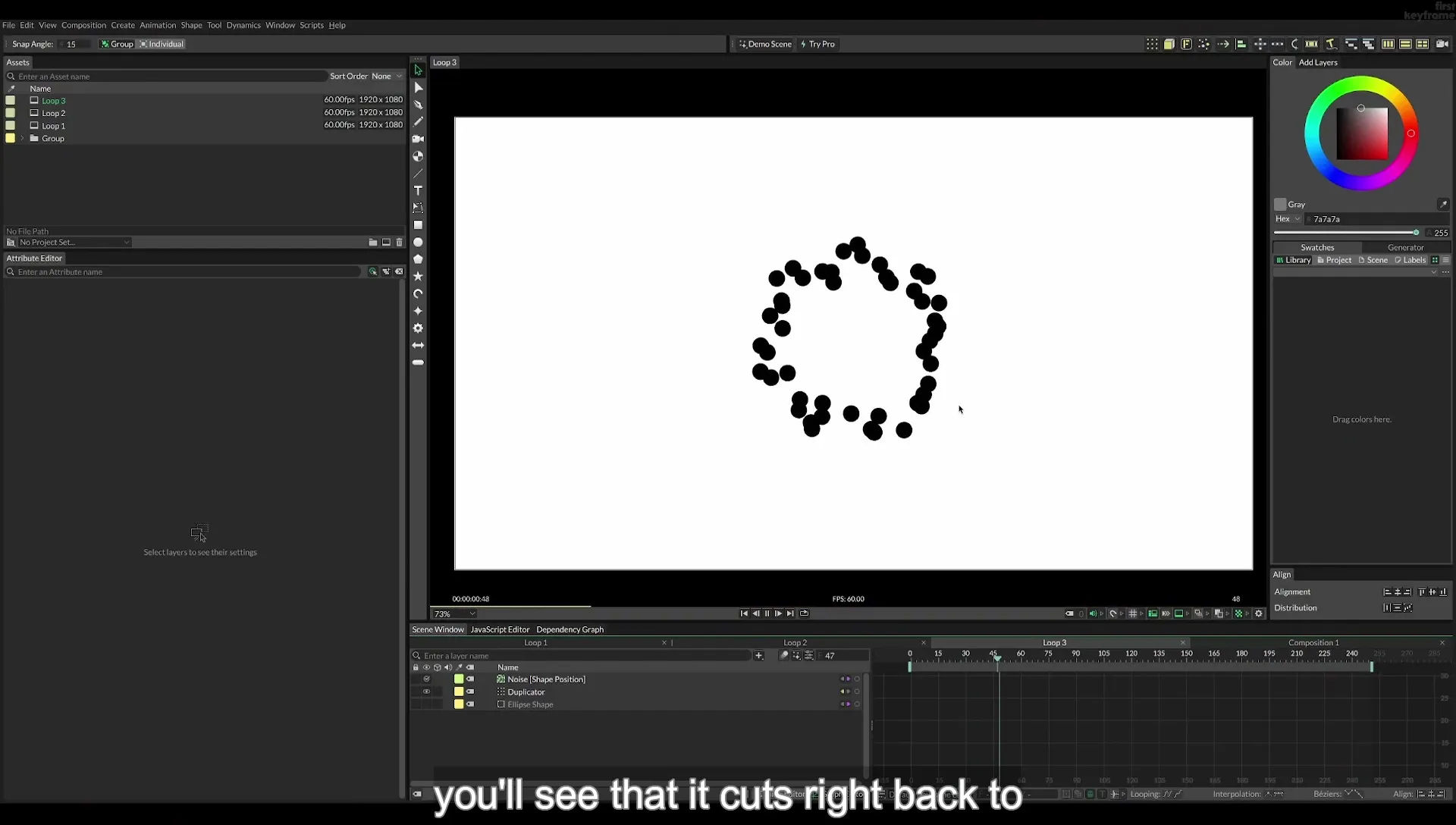
Task: Click the yellow cube icon in top toolbar
Action: click(x=1169, y=44)
